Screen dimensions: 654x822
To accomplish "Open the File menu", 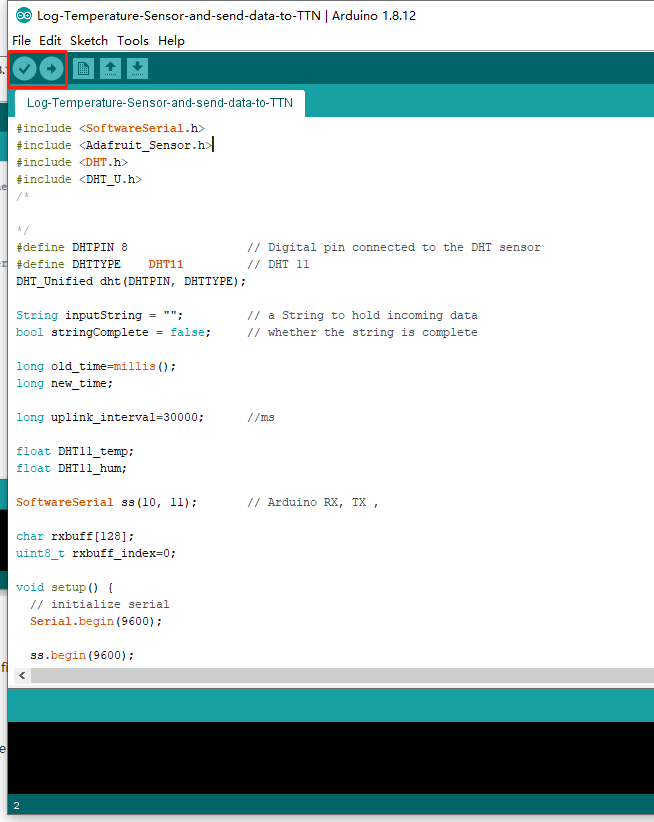I will coord(21,40).
